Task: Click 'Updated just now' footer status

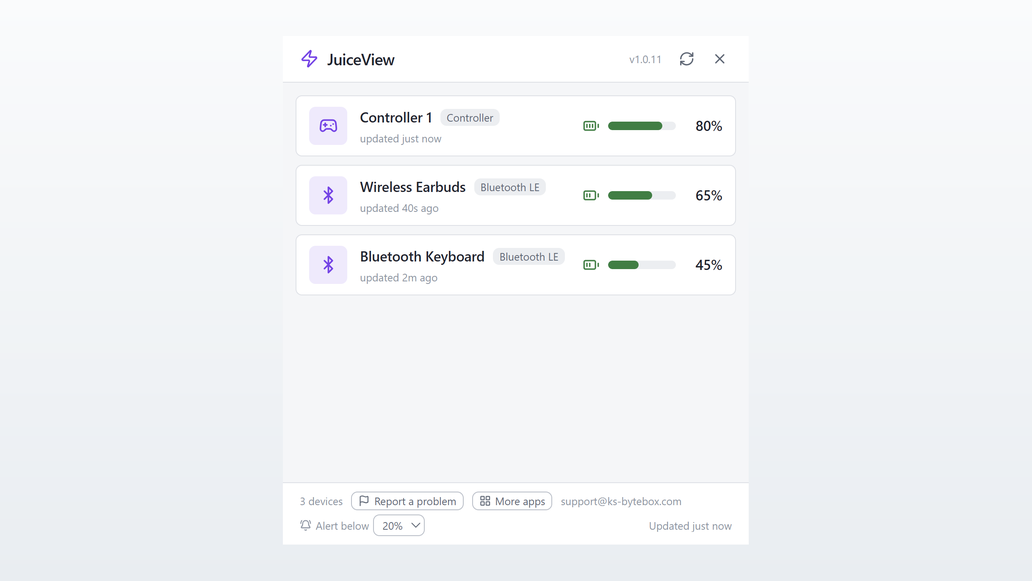Action: click(x=690, y=526)
